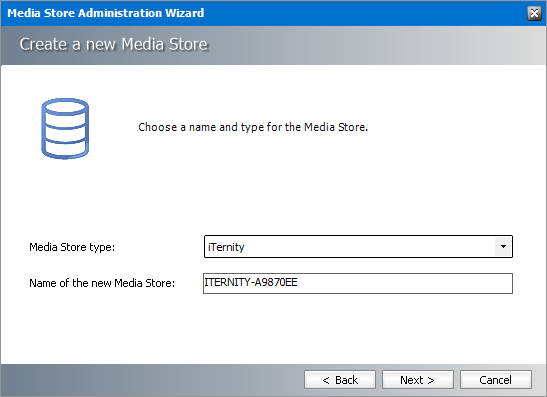Click the Choose a name and type instruction

point(253,127)
